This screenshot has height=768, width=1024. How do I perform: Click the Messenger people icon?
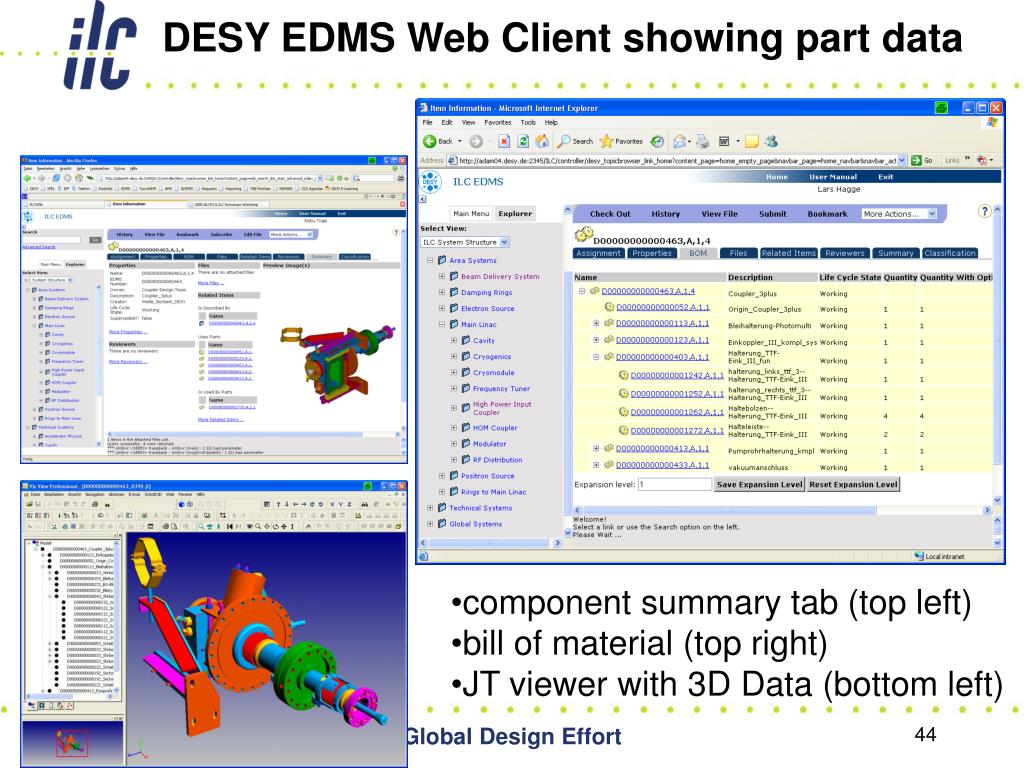771,141
